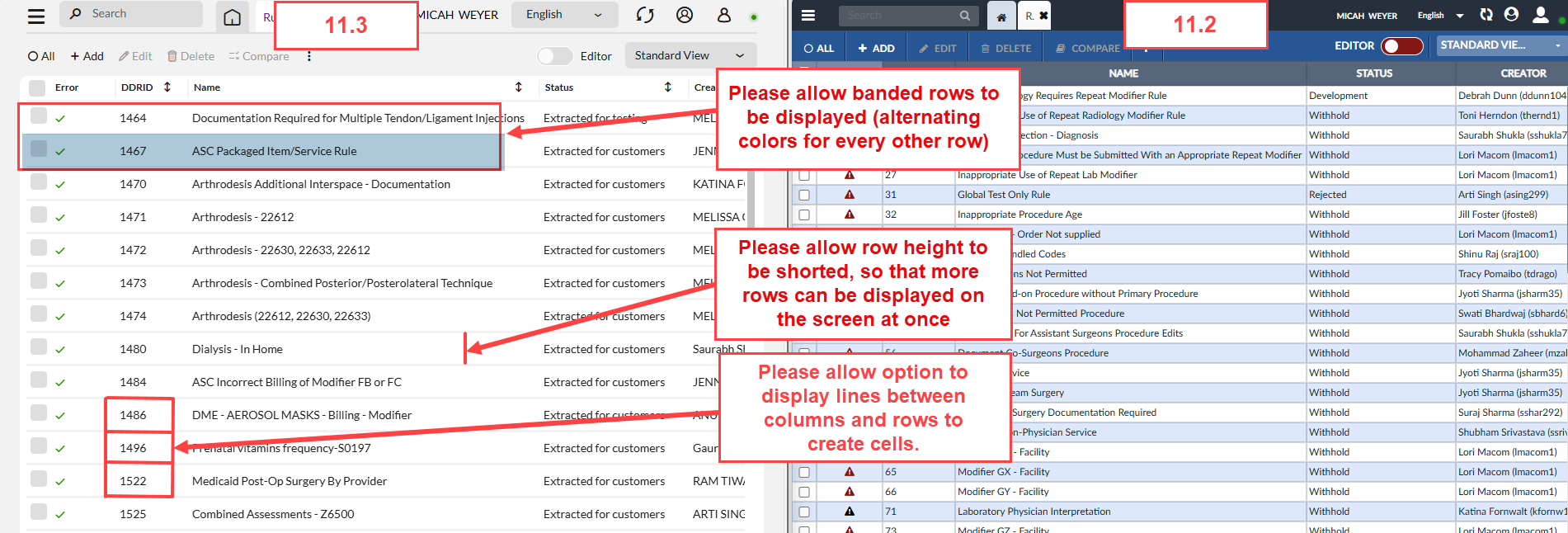Select the 'Laboratory Physician Interpretation' row
This screenshot has width=1568, height=533.
[1179, 512]
